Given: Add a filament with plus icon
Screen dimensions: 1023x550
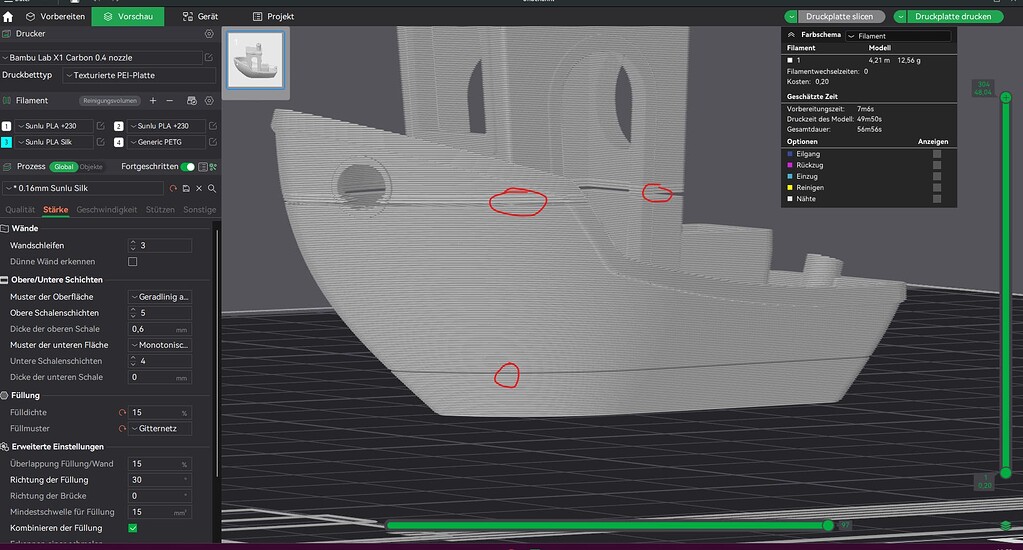Looking at the screenshot, I should (x=153, y=100).
